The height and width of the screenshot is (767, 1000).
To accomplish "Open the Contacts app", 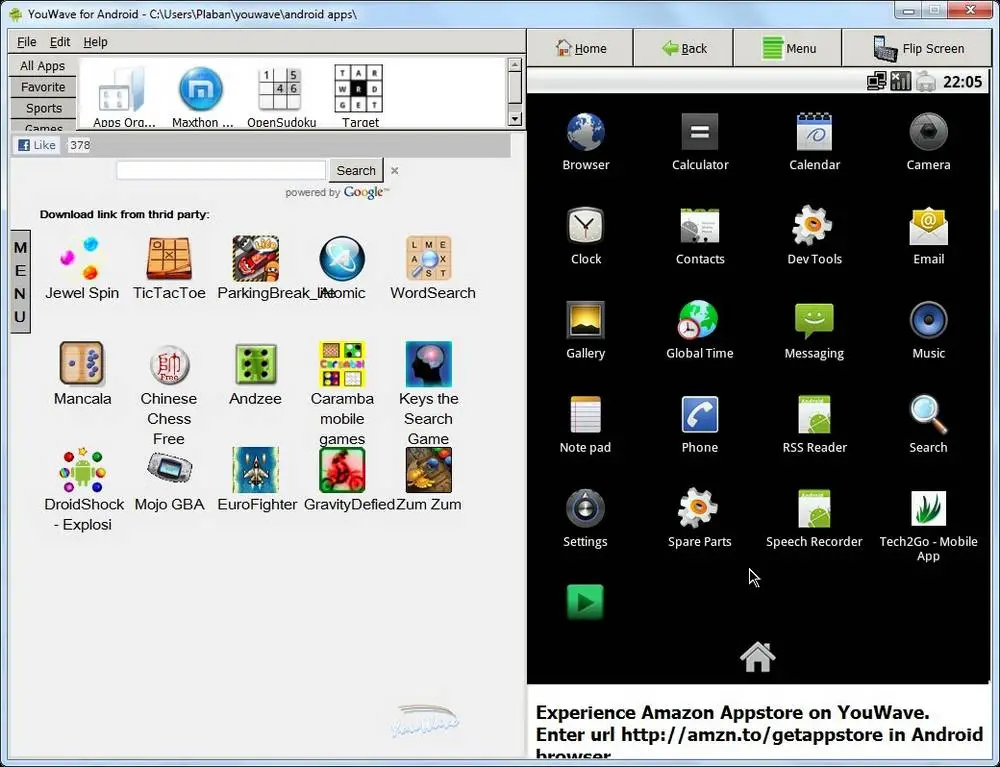I will tap(700, 226).
